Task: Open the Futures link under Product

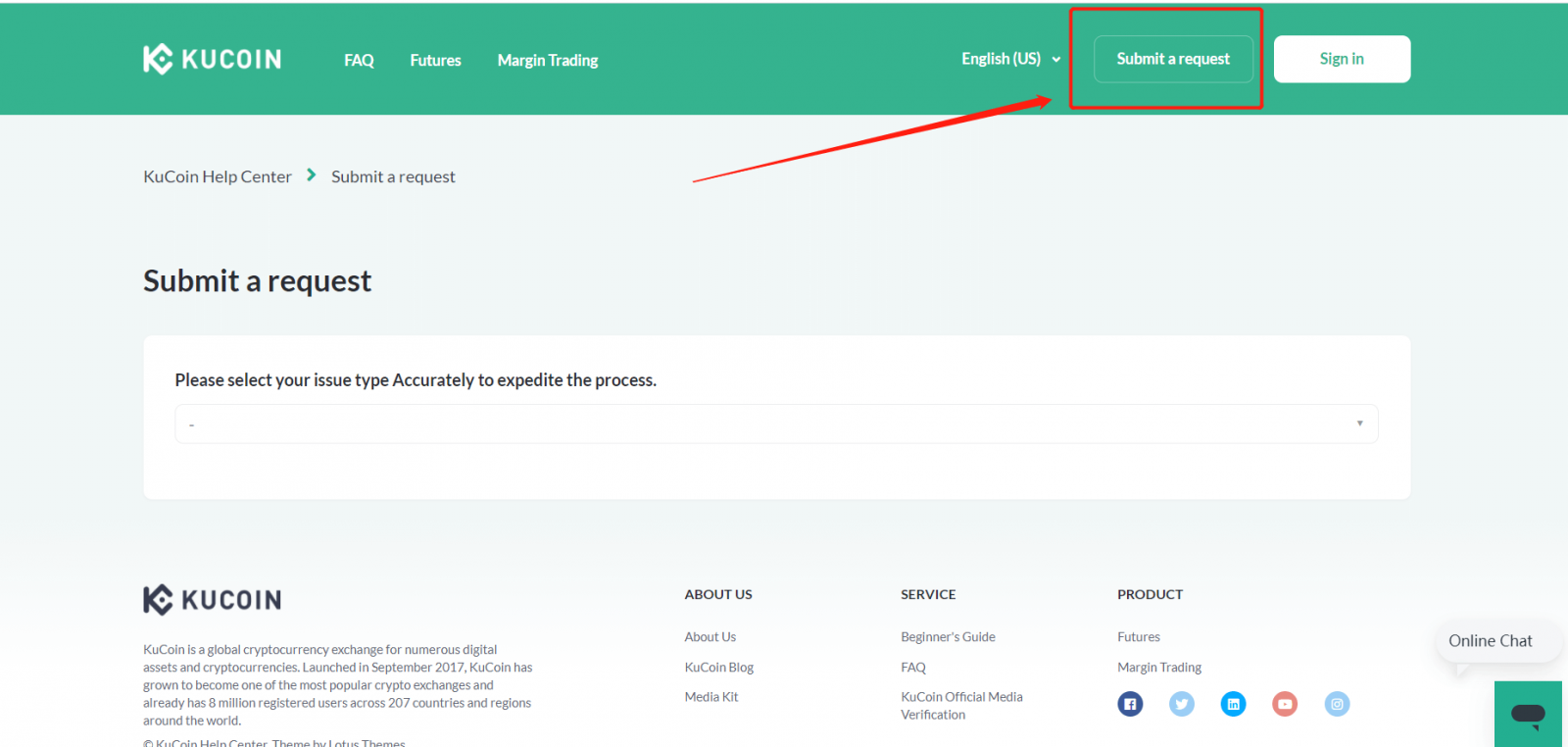Action: pos(1139,636)
